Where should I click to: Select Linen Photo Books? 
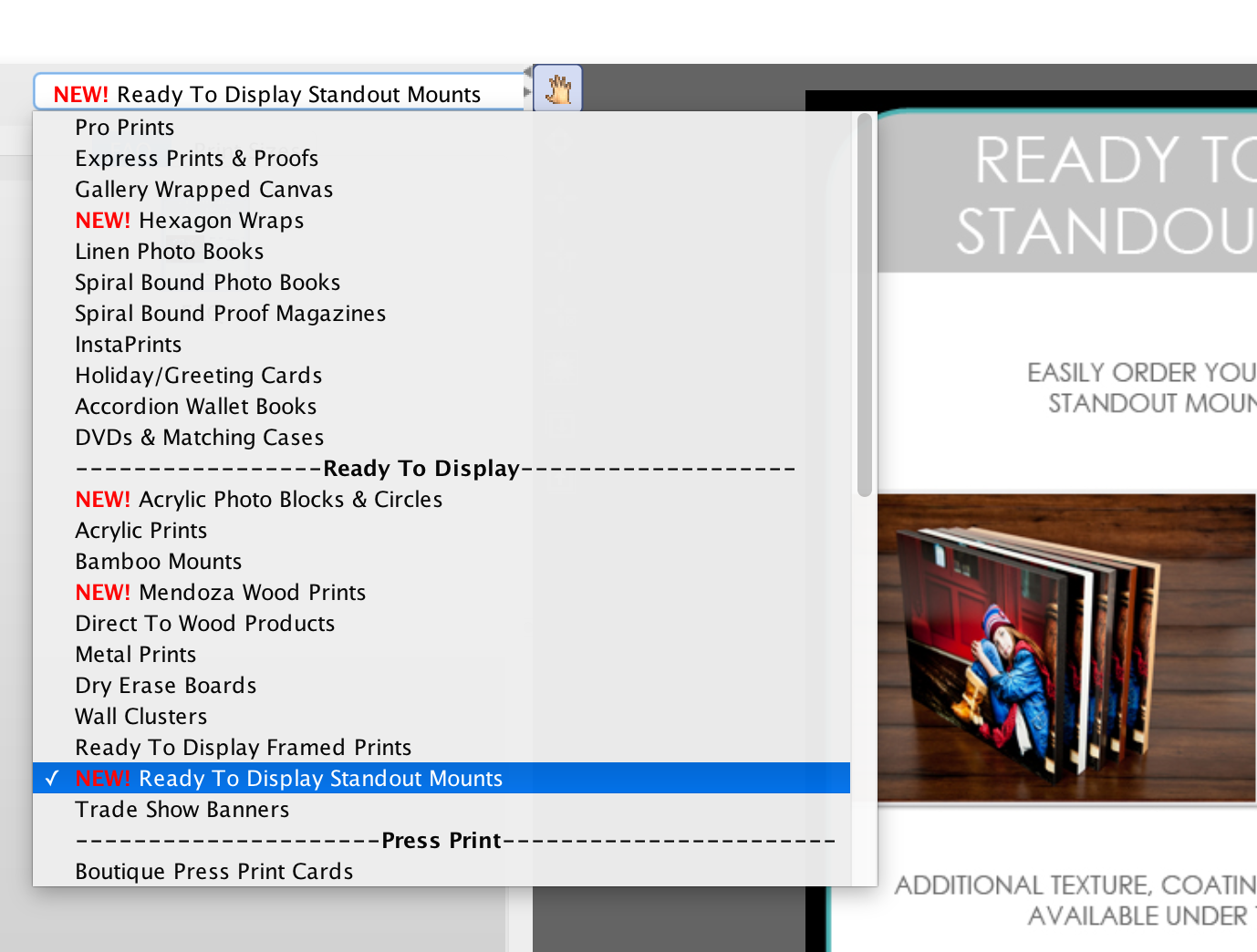coord(442,252)
